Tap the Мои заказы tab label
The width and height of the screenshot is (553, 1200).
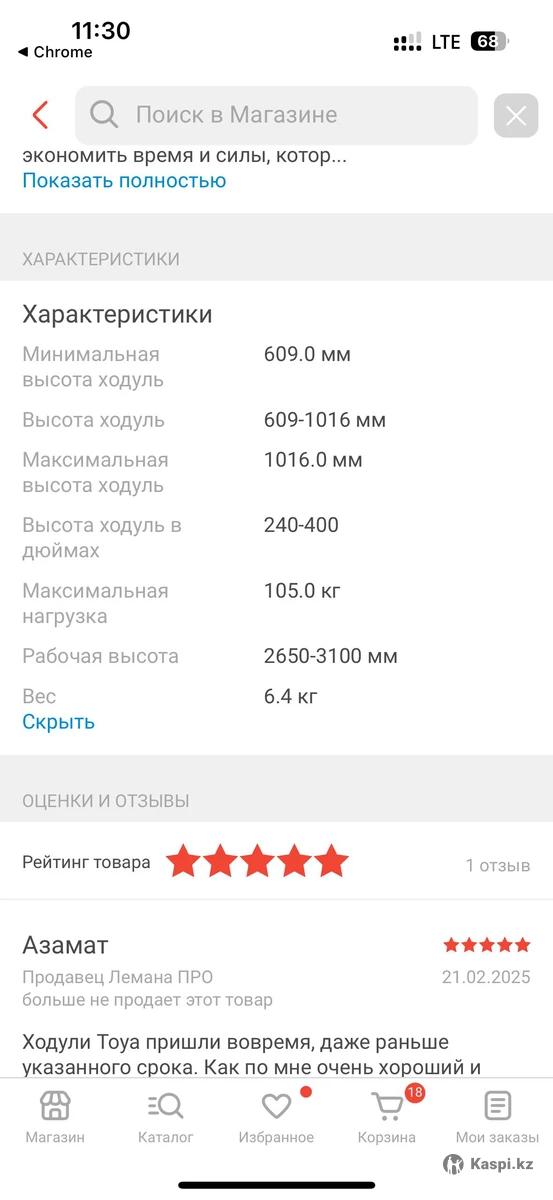coord(497,1137)
